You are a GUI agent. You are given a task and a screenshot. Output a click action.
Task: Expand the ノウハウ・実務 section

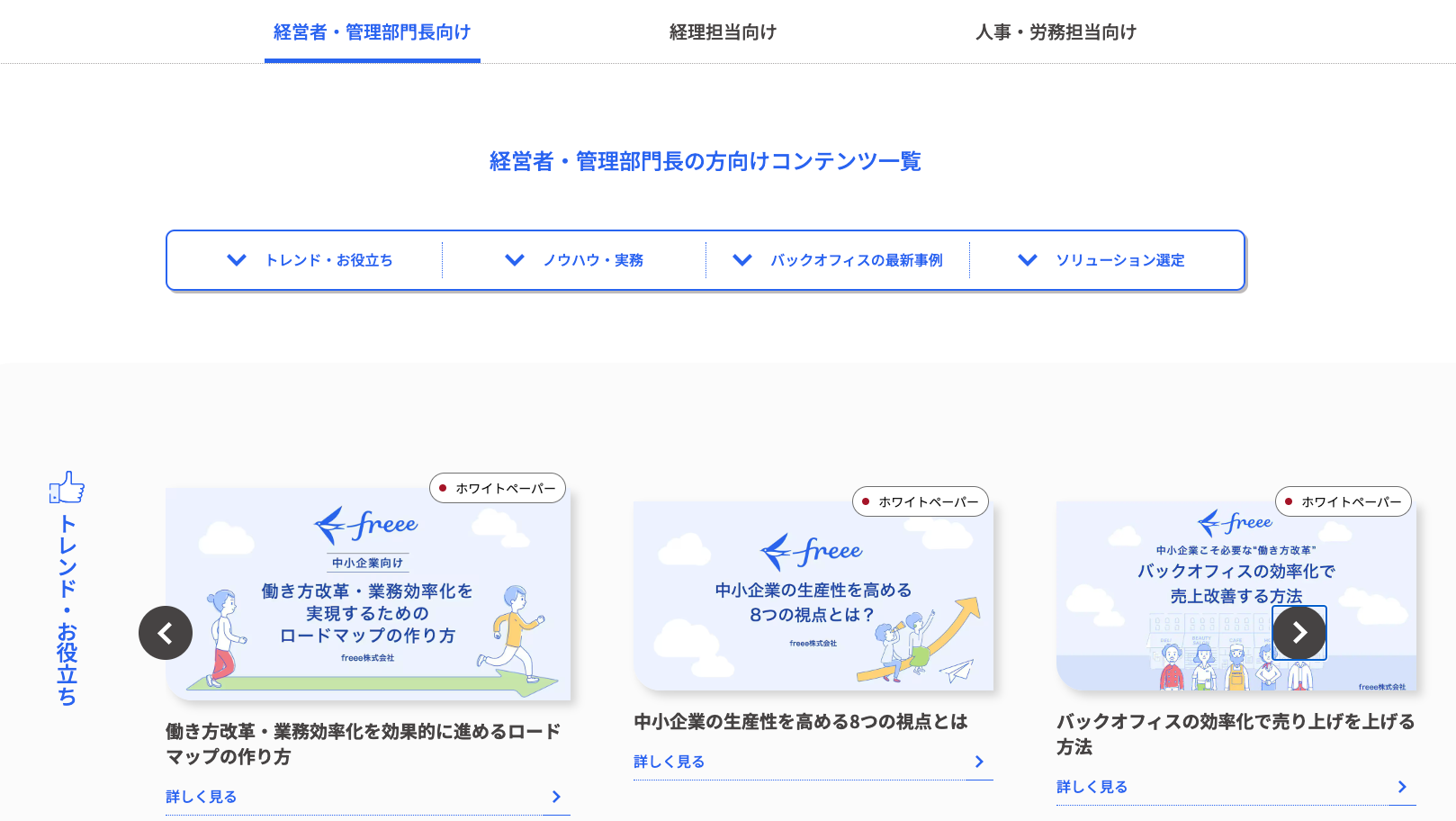coord(574,260)
